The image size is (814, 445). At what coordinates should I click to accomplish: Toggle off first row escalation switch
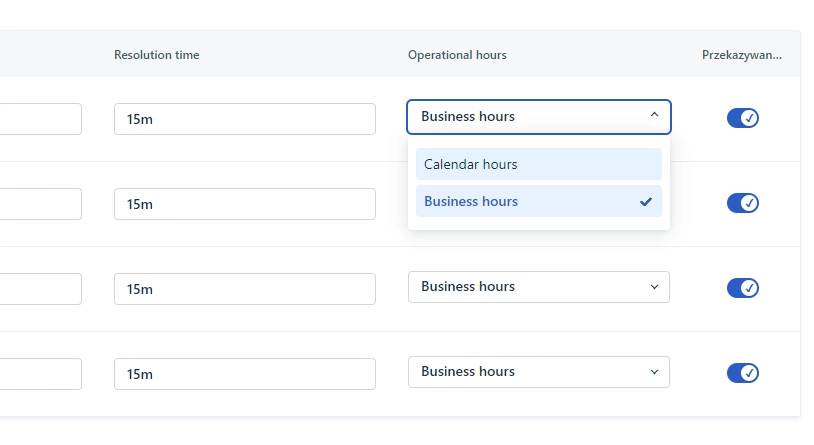(x=743, y=118)
